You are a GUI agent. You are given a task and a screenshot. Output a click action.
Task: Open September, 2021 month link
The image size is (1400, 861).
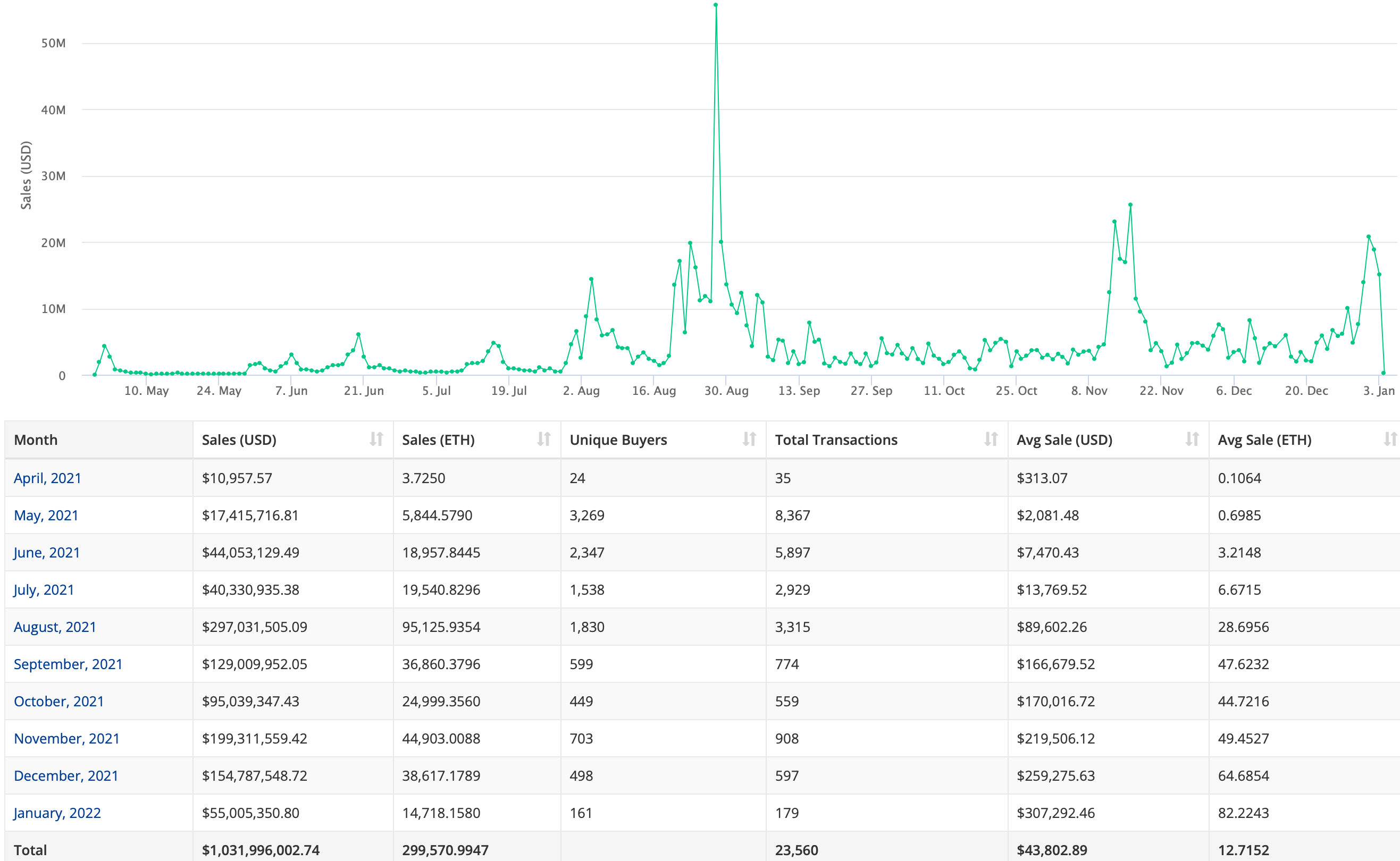68,664
